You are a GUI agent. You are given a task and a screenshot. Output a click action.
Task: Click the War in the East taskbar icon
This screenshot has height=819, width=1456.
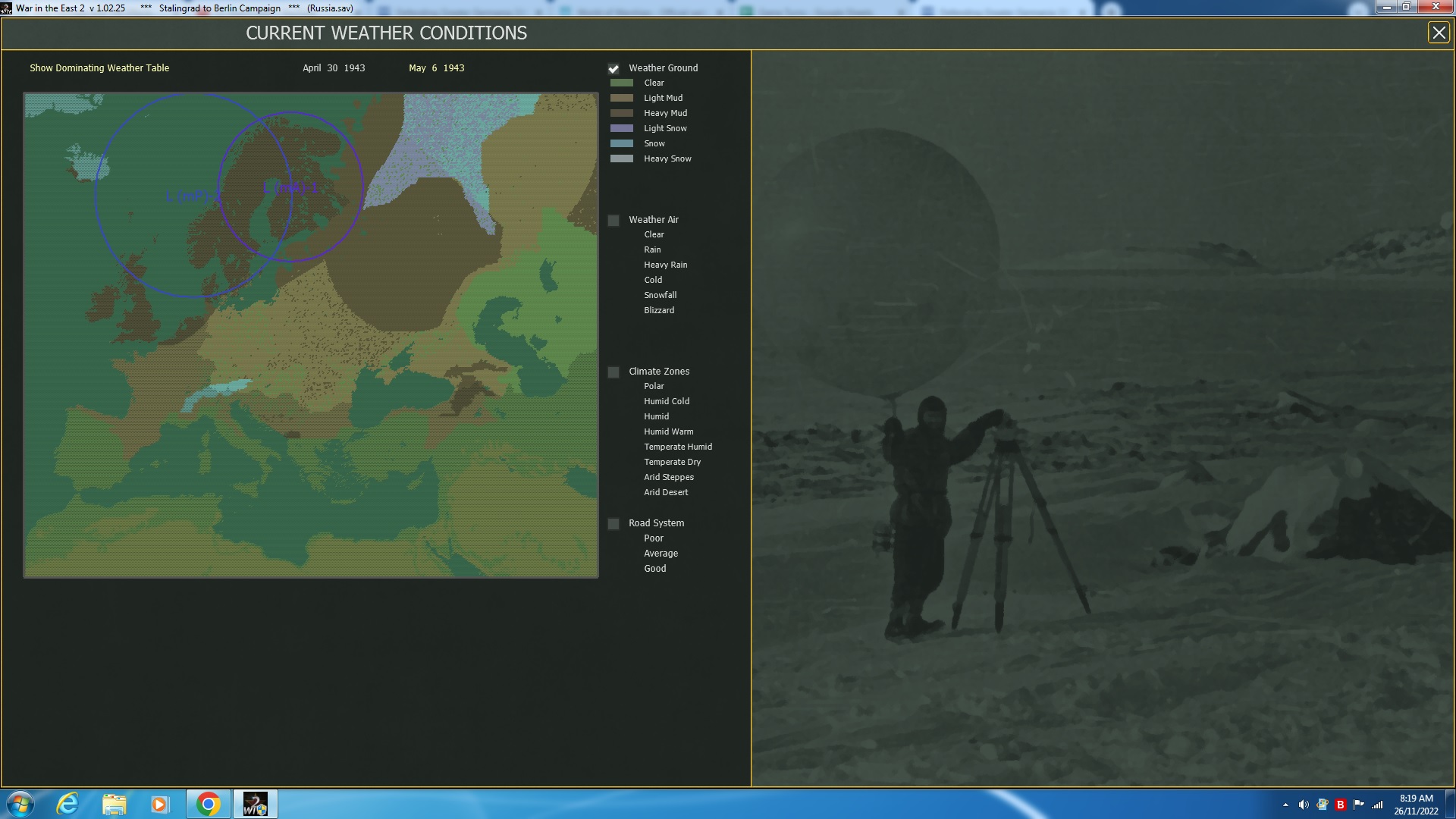(x=255, y=804)
